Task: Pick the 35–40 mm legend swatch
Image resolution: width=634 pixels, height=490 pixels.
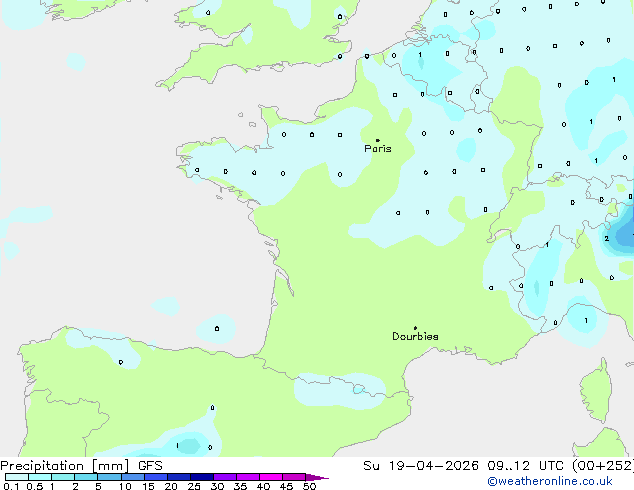Action: pos(248,477)
